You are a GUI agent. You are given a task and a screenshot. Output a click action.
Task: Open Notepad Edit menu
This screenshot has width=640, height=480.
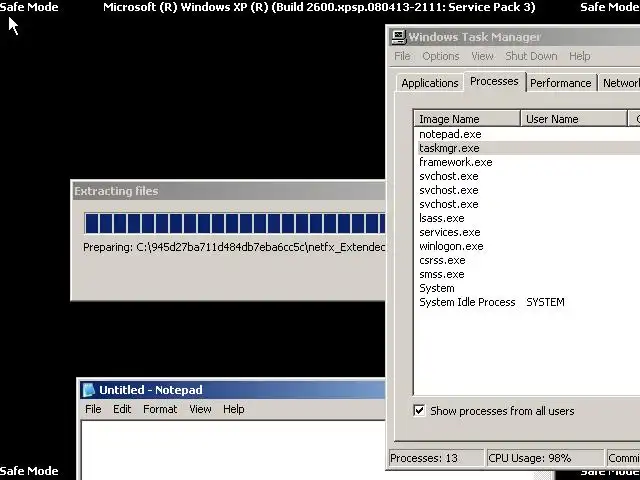coord(122,409)
